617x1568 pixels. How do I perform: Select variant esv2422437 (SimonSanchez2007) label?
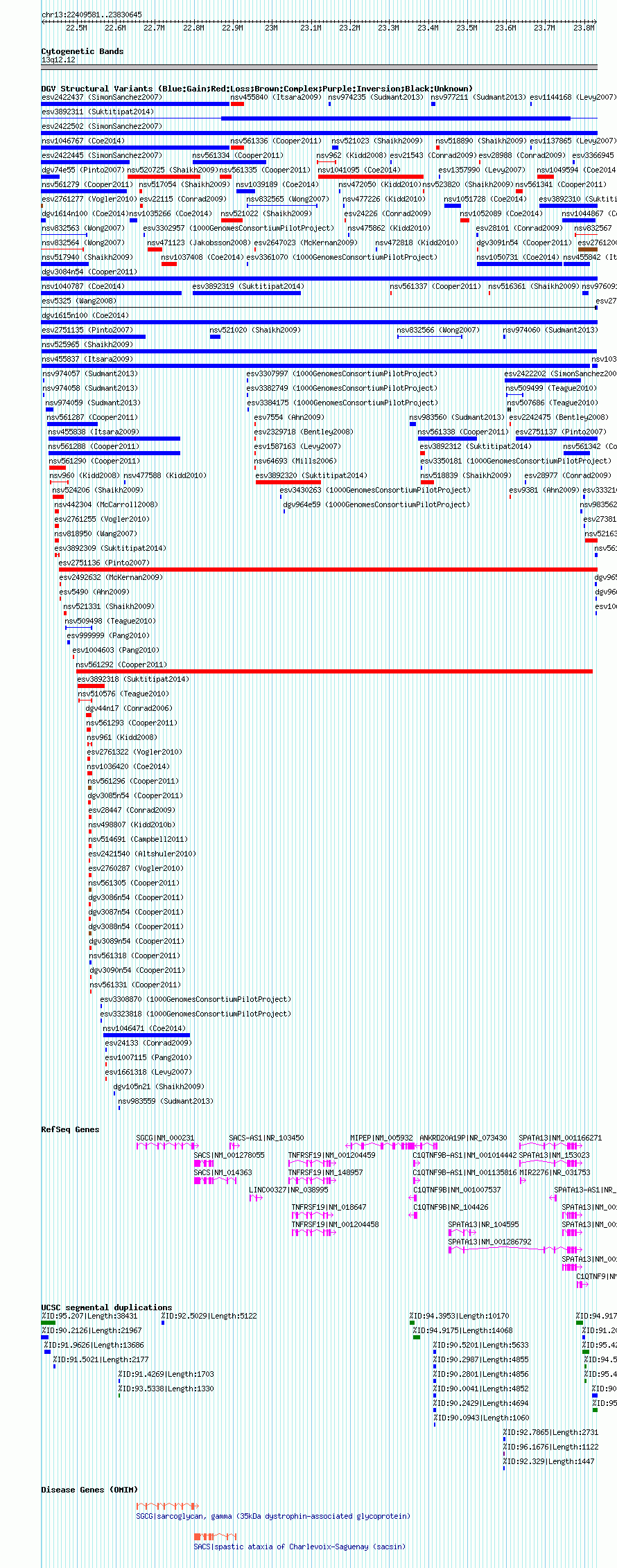coord(101,97)
